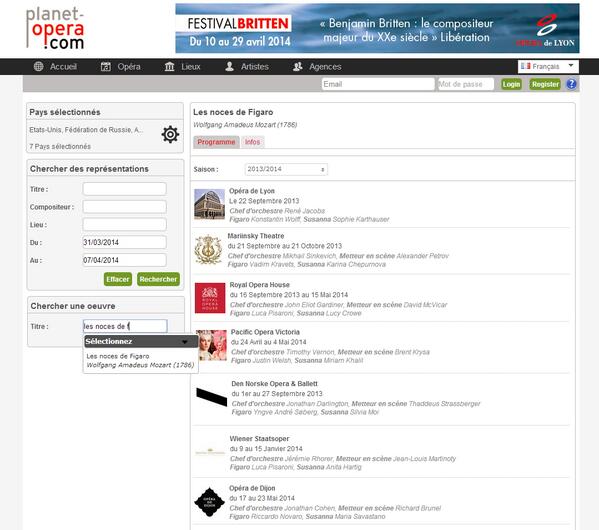Click director David McVicar name
The height and width of the screenshot is (530, 599).
tap(425, 305)
